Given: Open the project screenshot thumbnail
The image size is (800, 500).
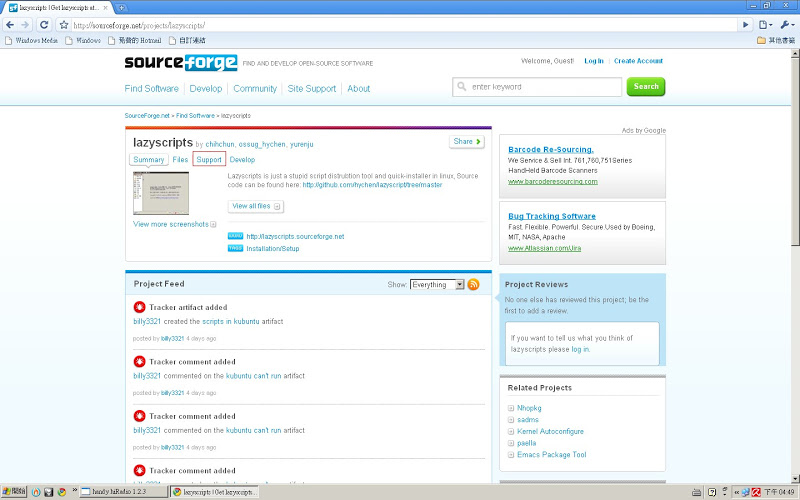Looking at the screenshot, I should coord(161,193).
